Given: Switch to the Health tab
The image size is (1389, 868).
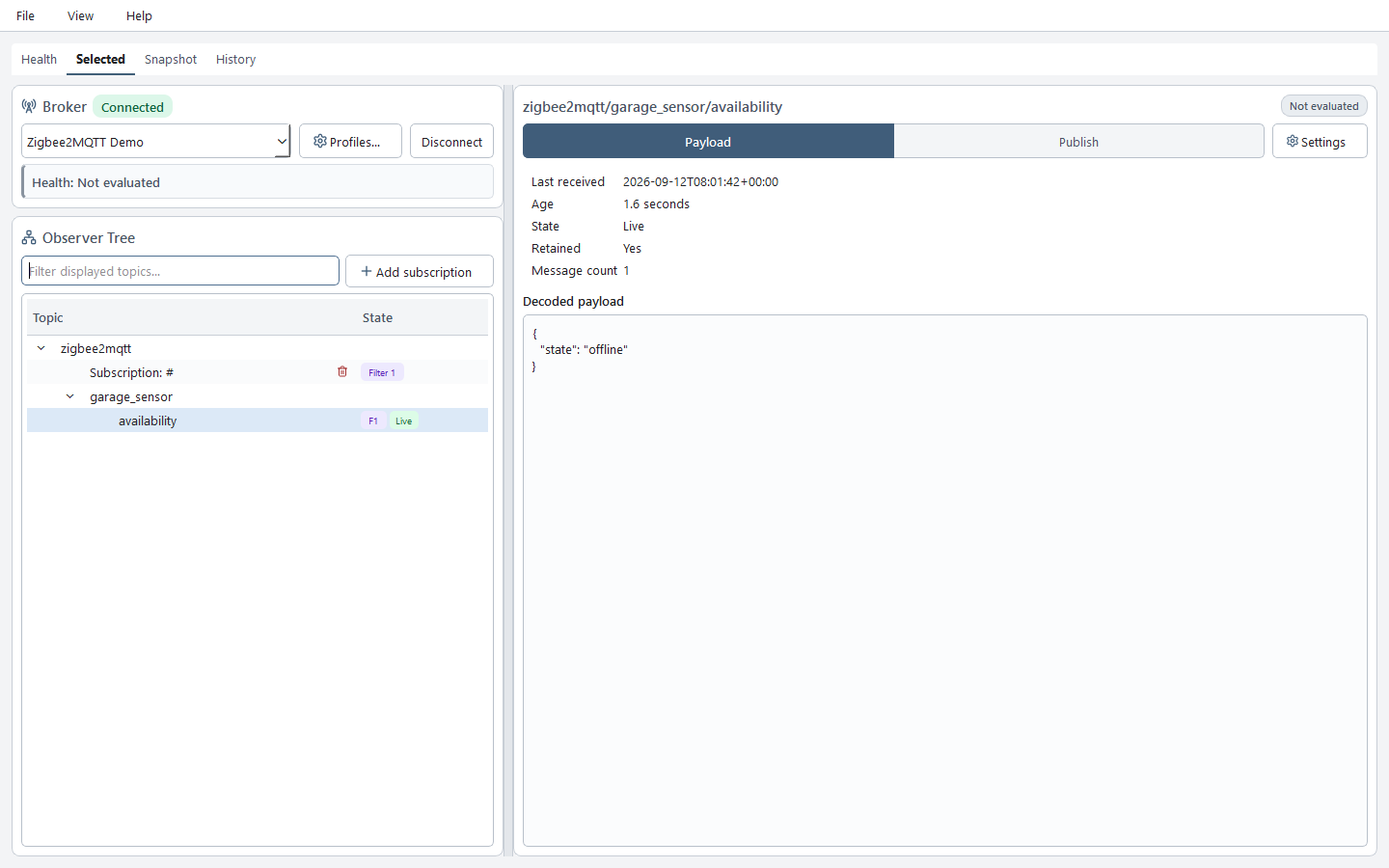Looking at the screenshot, I should [x=39, y=59].
